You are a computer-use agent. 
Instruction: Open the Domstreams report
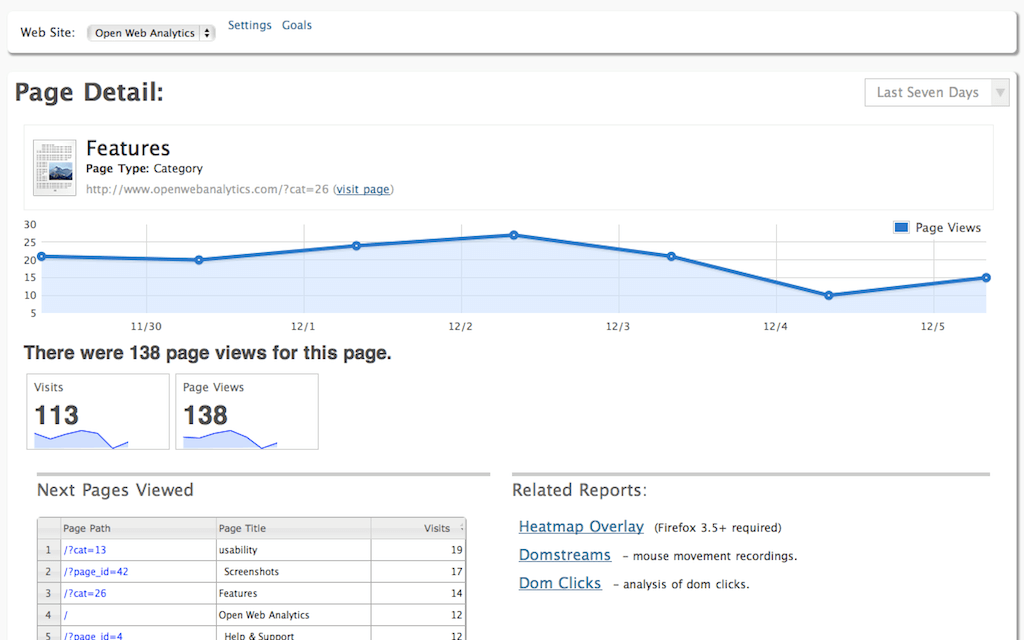(564, 555)
